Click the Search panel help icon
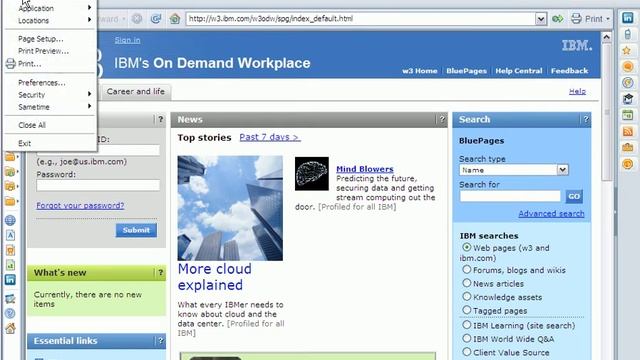This screenshot has height=360, width=640. [x=586, y=120]
